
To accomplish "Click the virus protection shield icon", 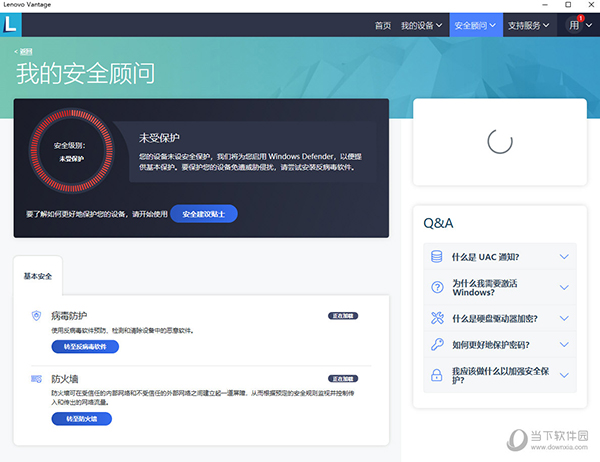I will pos(36,316).
